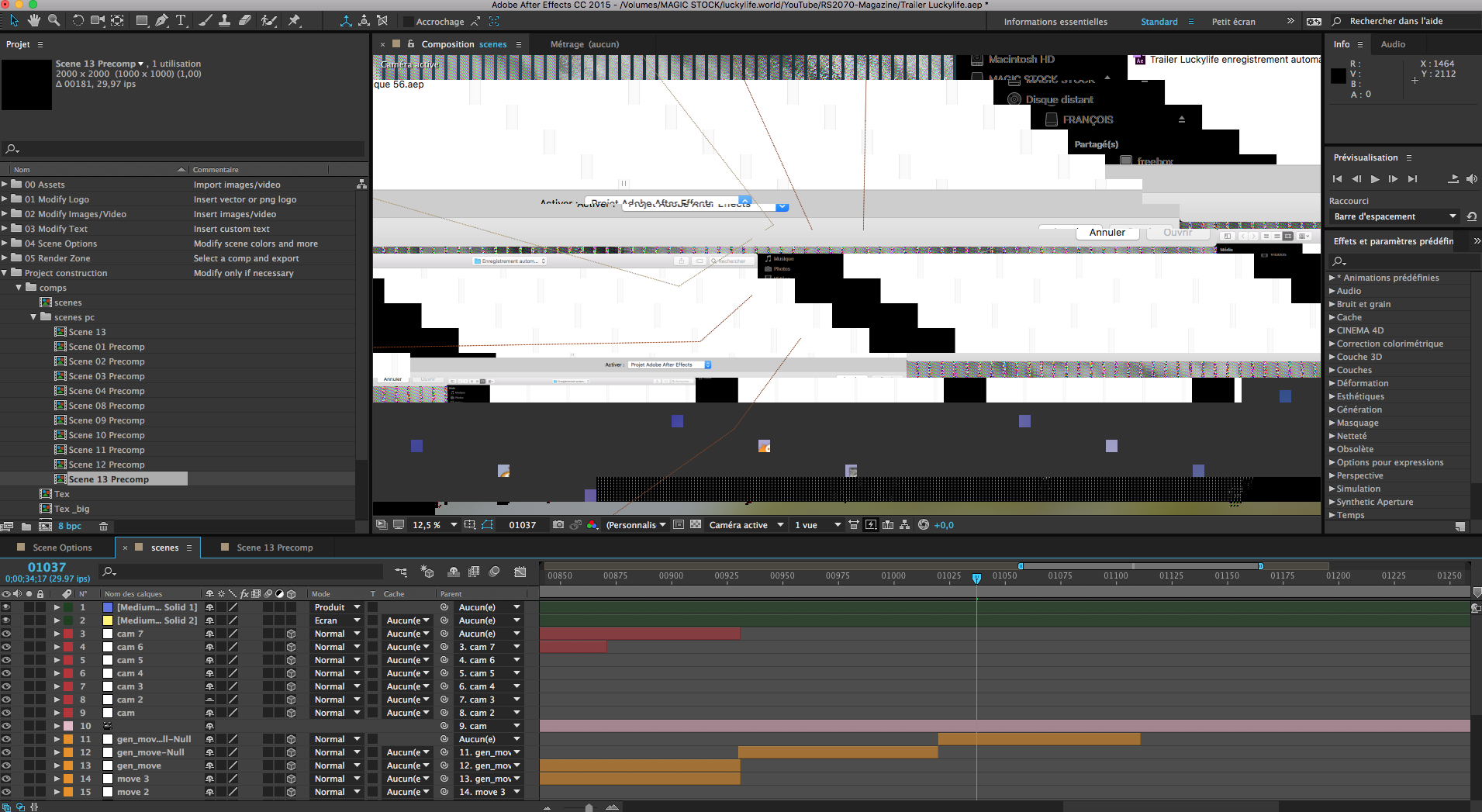Open parent dropdown showing '3. cam 7'
The width and height of the screenshot is (1482, 812).
tap(489, 647)
